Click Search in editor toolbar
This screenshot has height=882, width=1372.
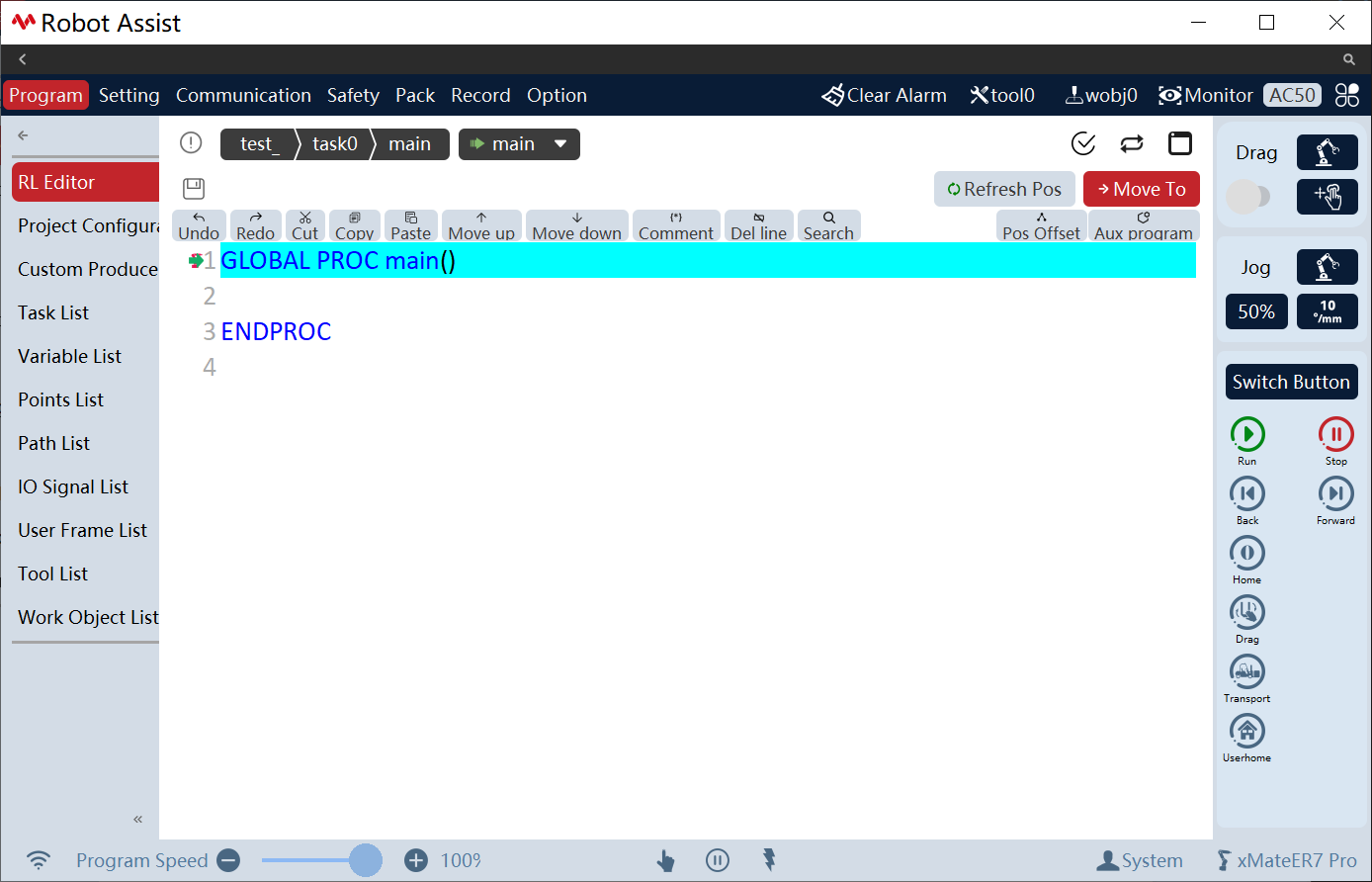coord(828,225)
